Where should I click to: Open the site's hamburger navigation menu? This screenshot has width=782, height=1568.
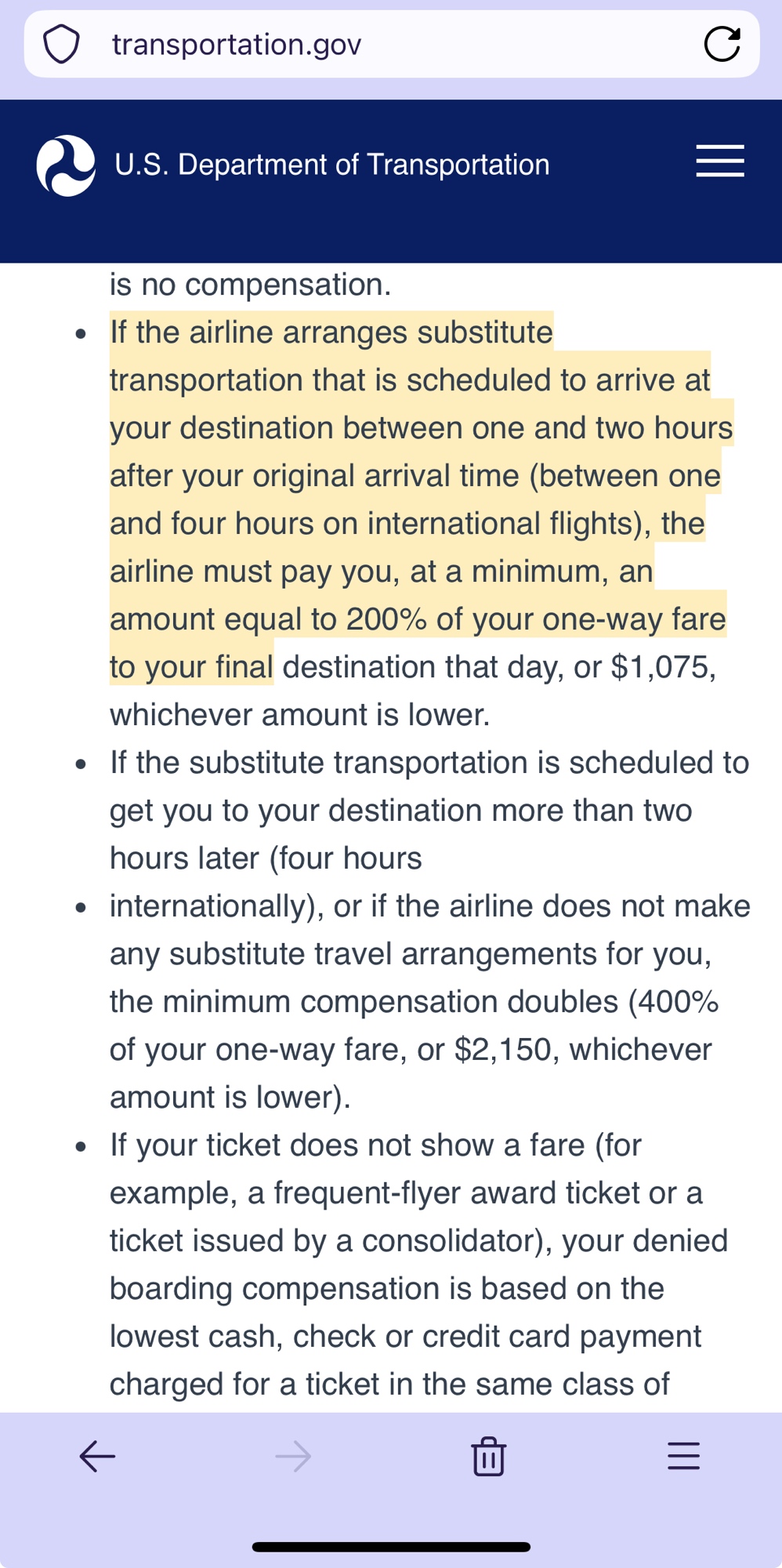719,162
